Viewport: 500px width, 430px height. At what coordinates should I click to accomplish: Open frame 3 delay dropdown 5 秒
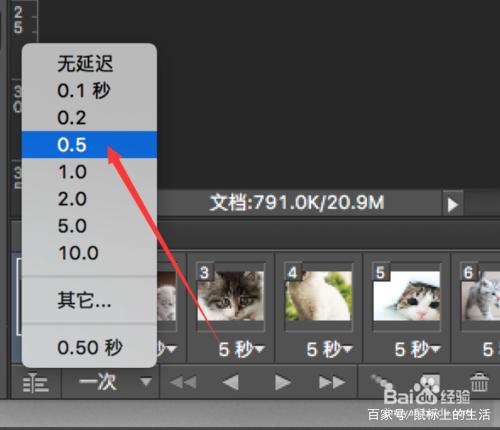[x=241, y=349]
